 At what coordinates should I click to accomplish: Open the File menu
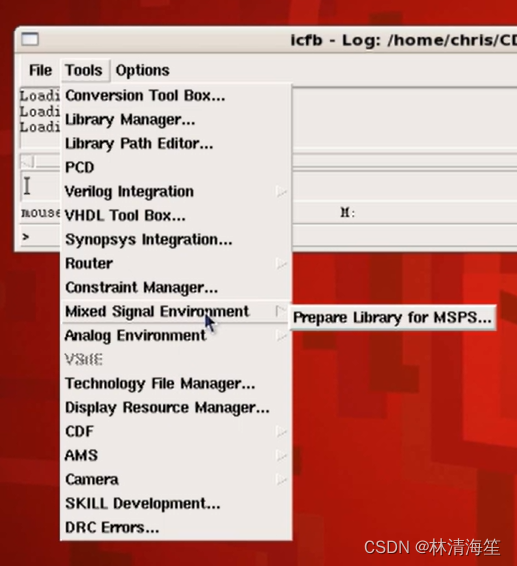click(40, 70)
